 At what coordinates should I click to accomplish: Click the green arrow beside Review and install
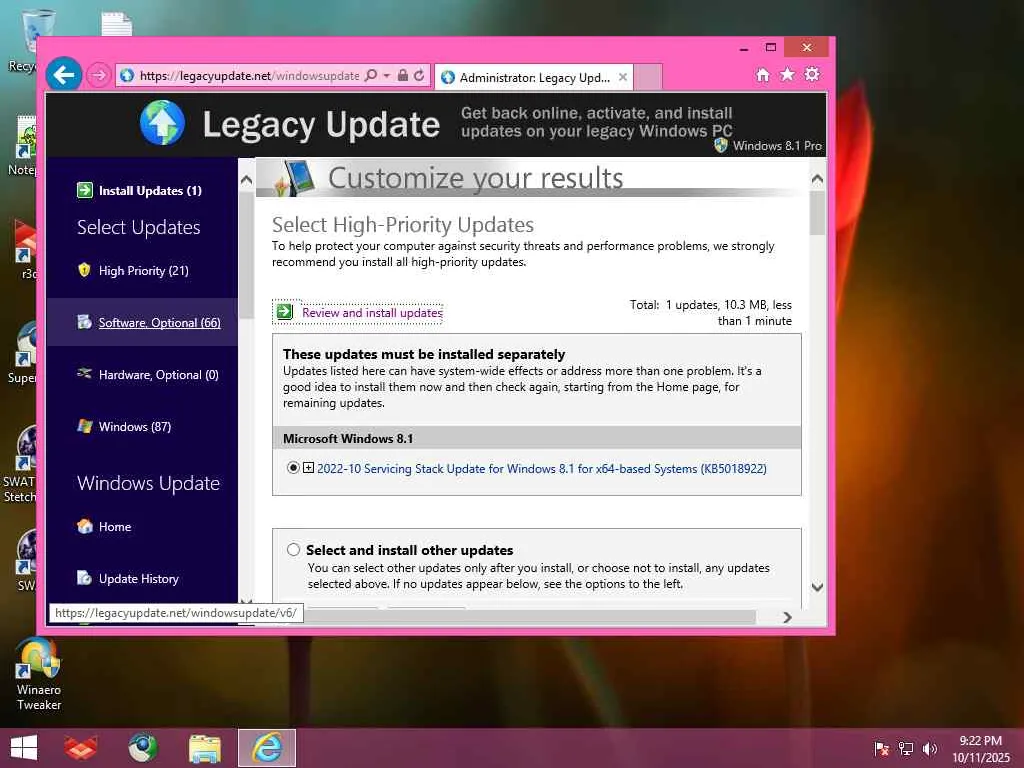[x=285, y=312]
